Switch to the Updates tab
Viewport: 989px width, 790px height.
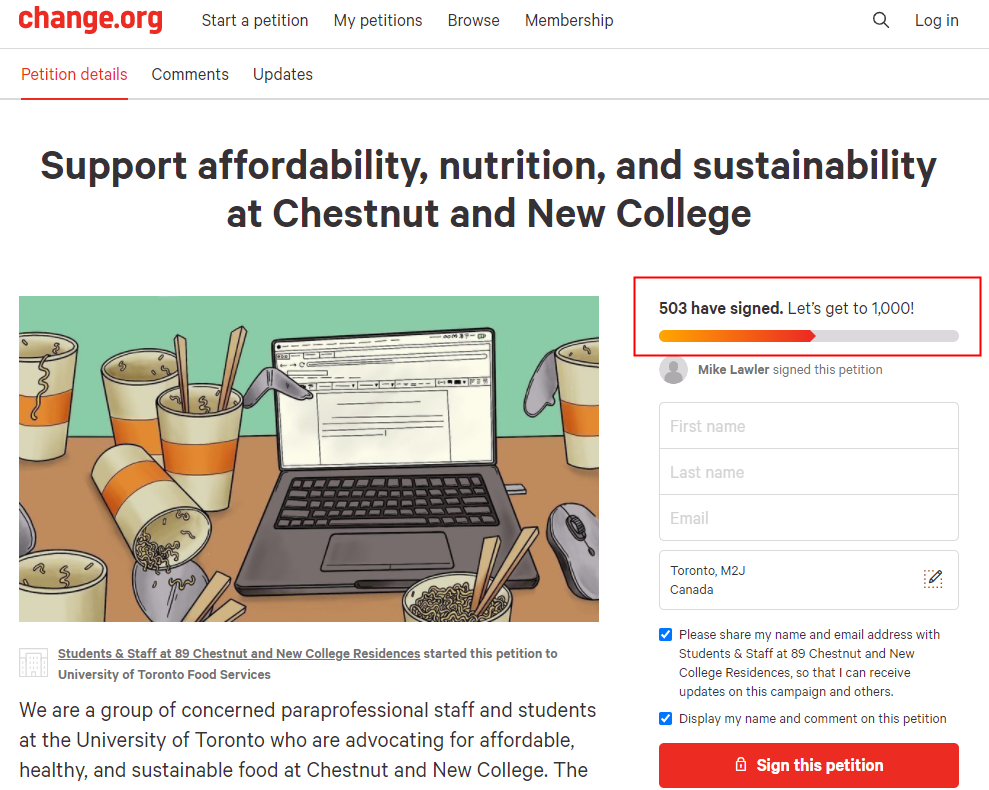pos(283,74)
